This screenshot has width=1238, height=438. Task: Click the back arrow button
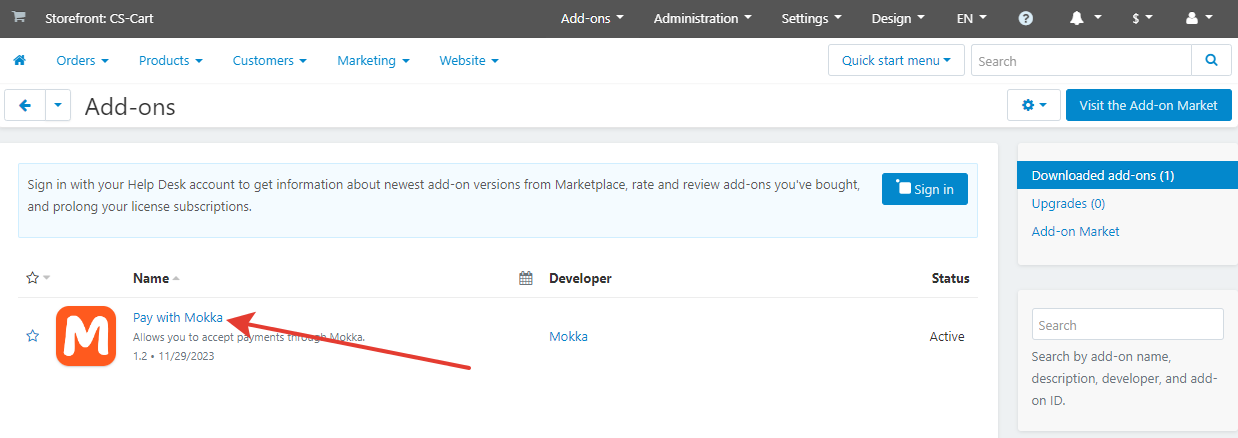click(x=25, y=105)
